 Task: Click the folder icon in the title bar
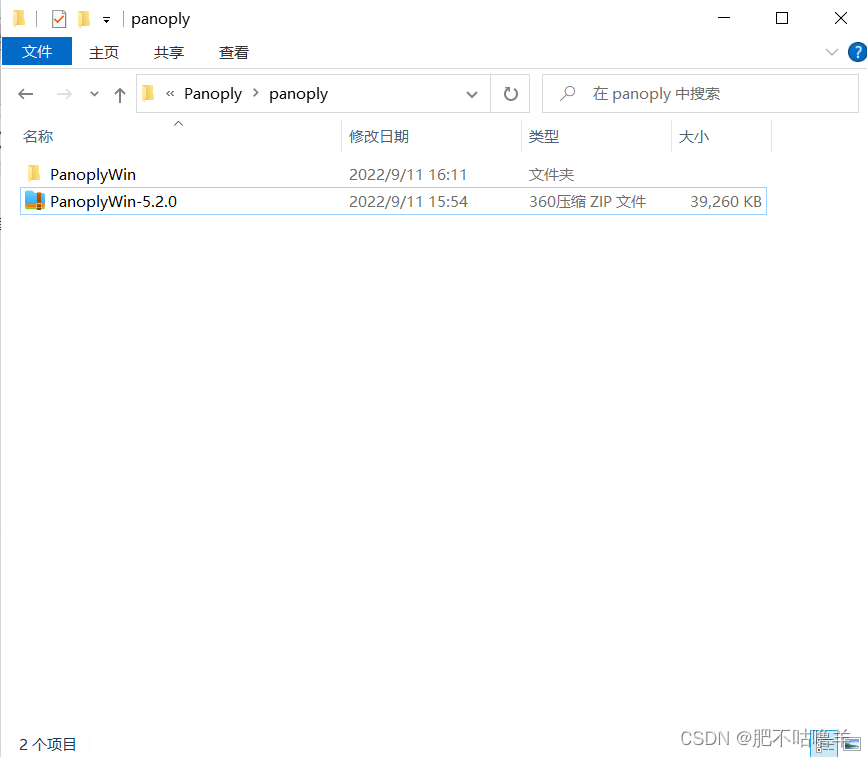pos(21,18)
